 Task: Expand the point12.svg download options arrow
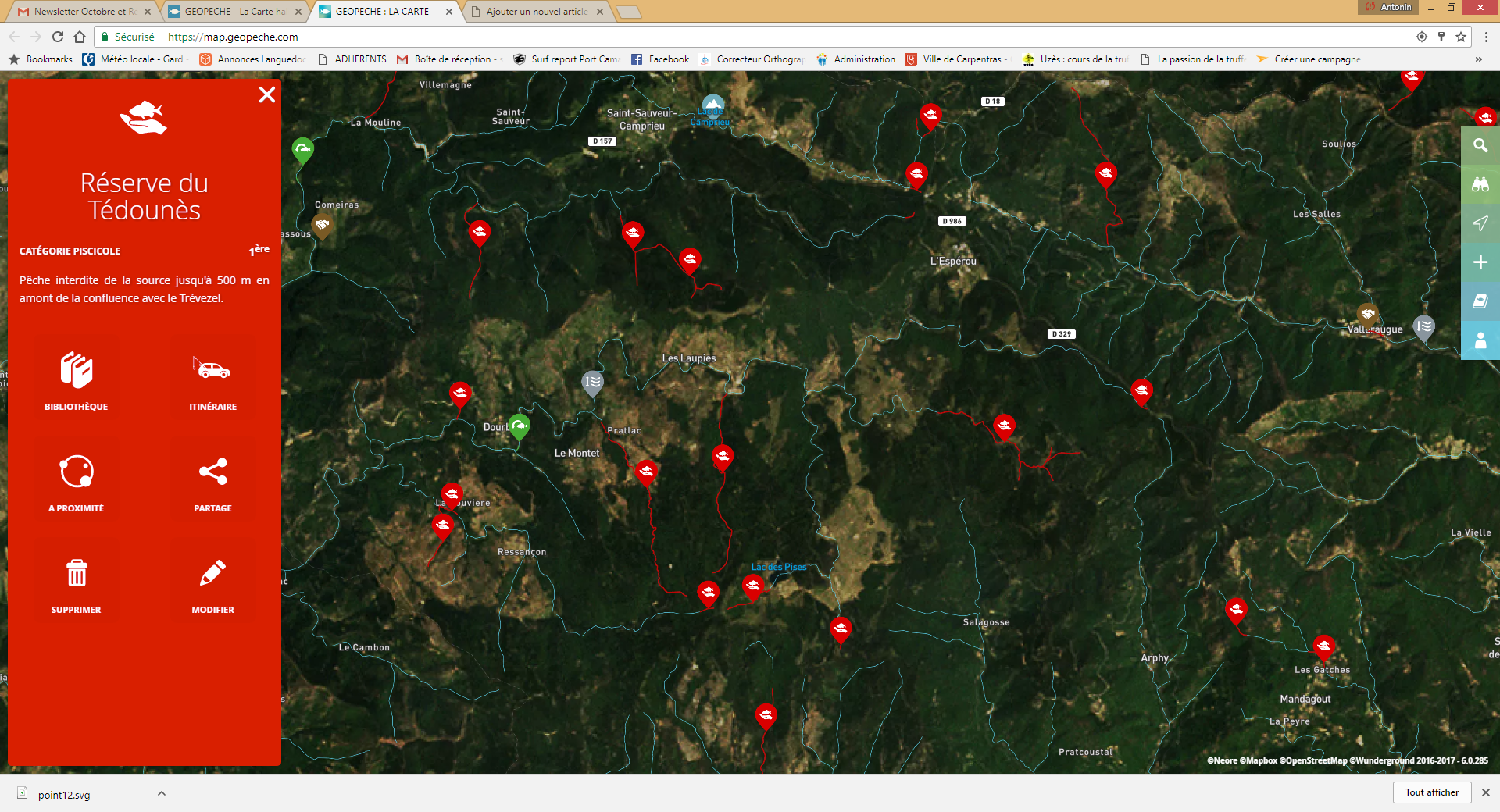coord(162,794)
